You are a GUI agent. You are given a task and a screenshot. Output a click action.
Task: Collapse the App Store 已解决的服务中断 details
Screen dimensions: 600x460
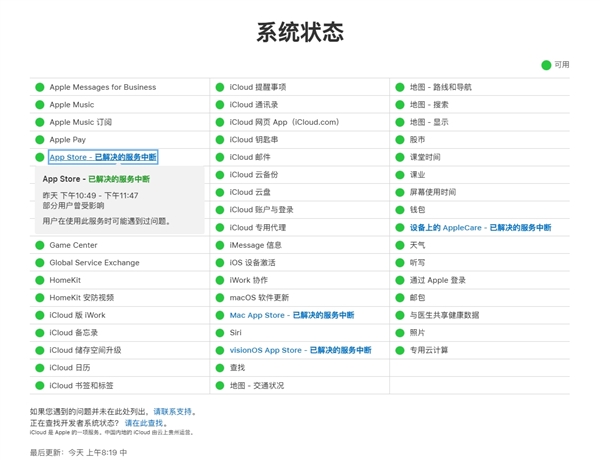[x=103, y=157]
